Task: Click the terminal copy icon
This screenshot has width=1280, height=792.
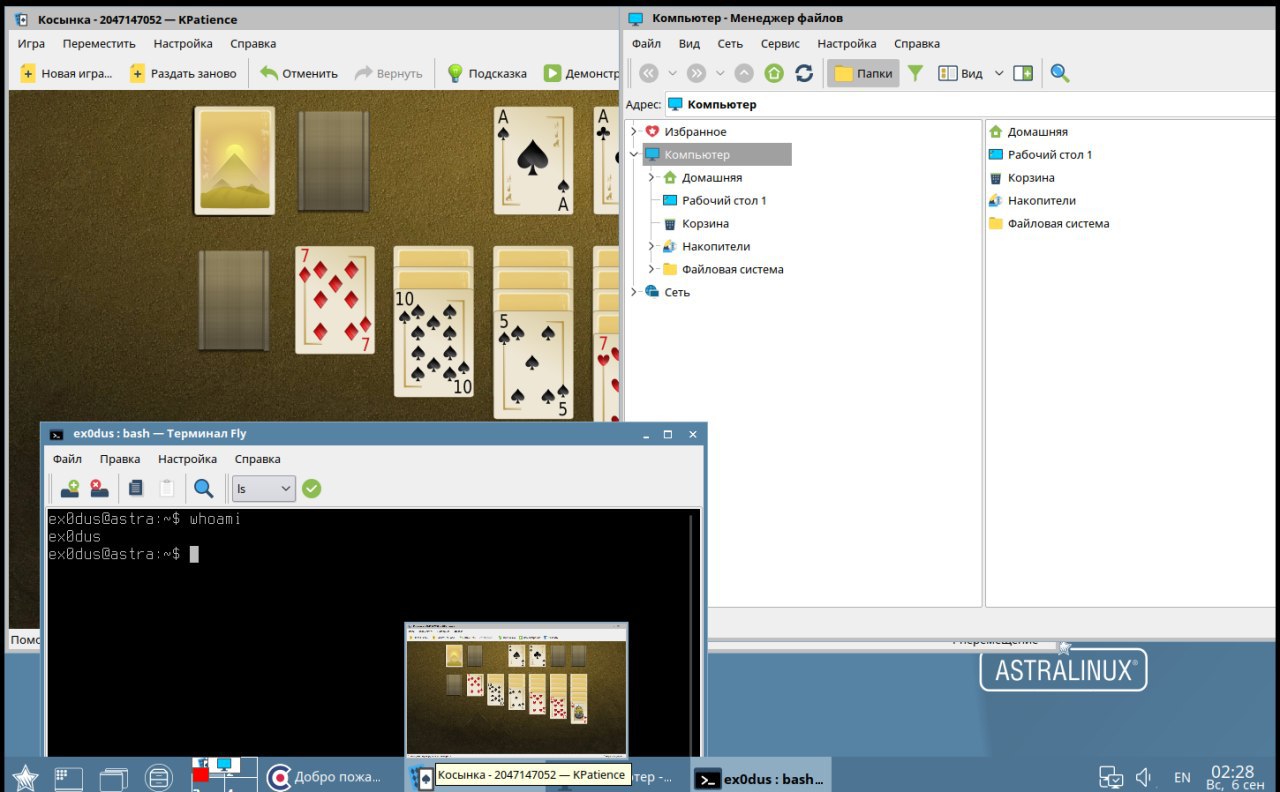Action: point(136,488)
